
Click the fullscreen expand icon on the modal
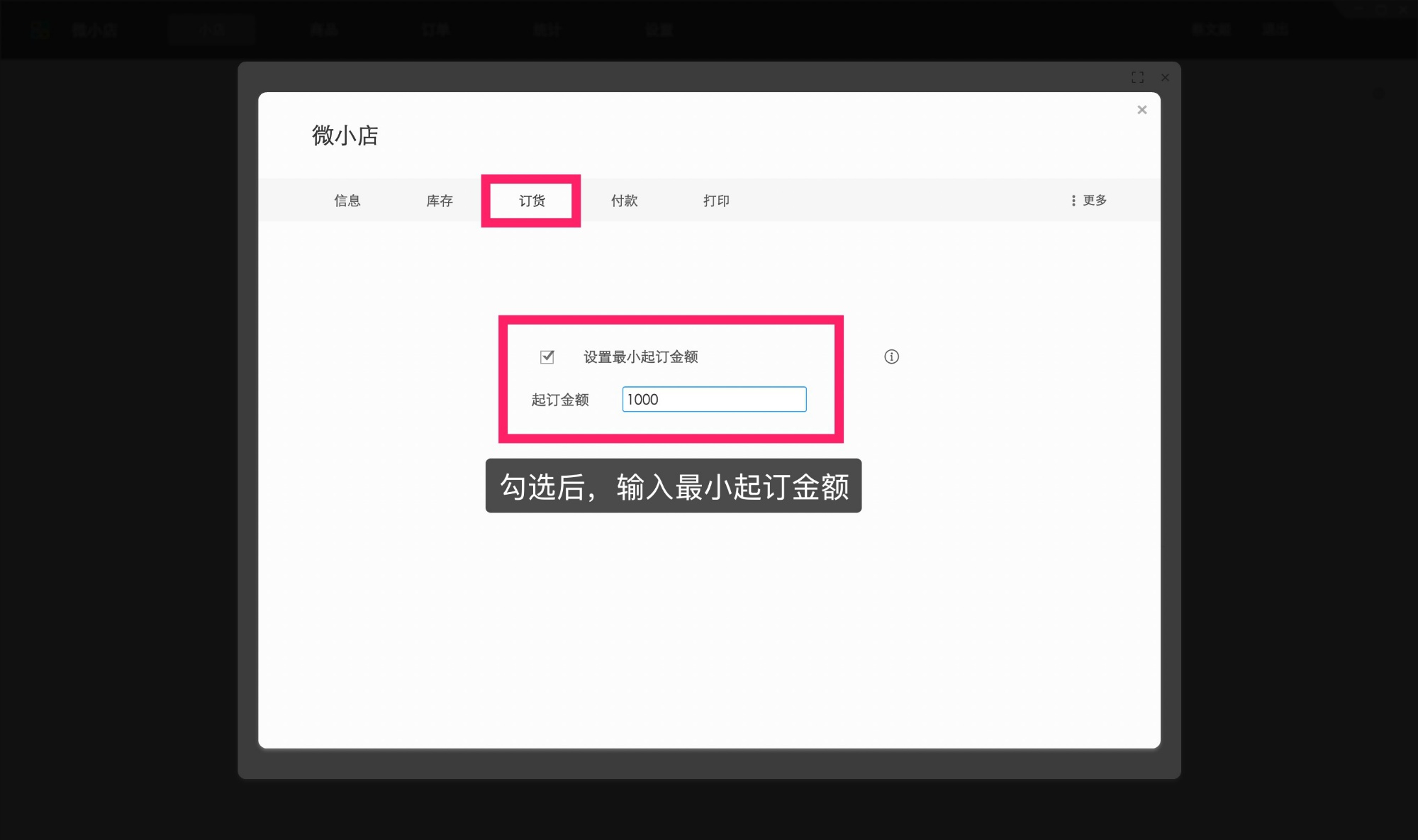point(1137,77)
